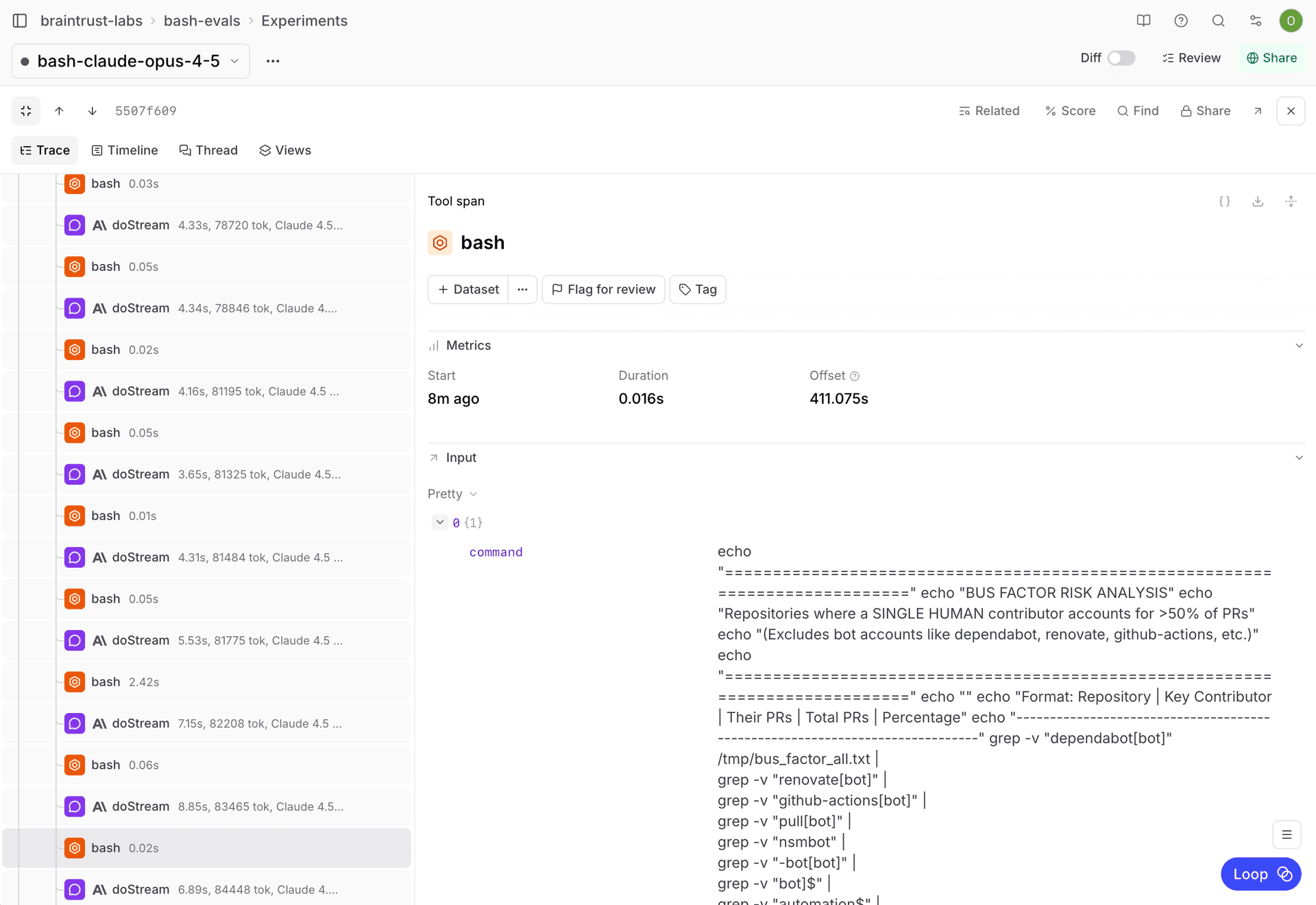Switch to the Timeline tab

coord(125,150)
